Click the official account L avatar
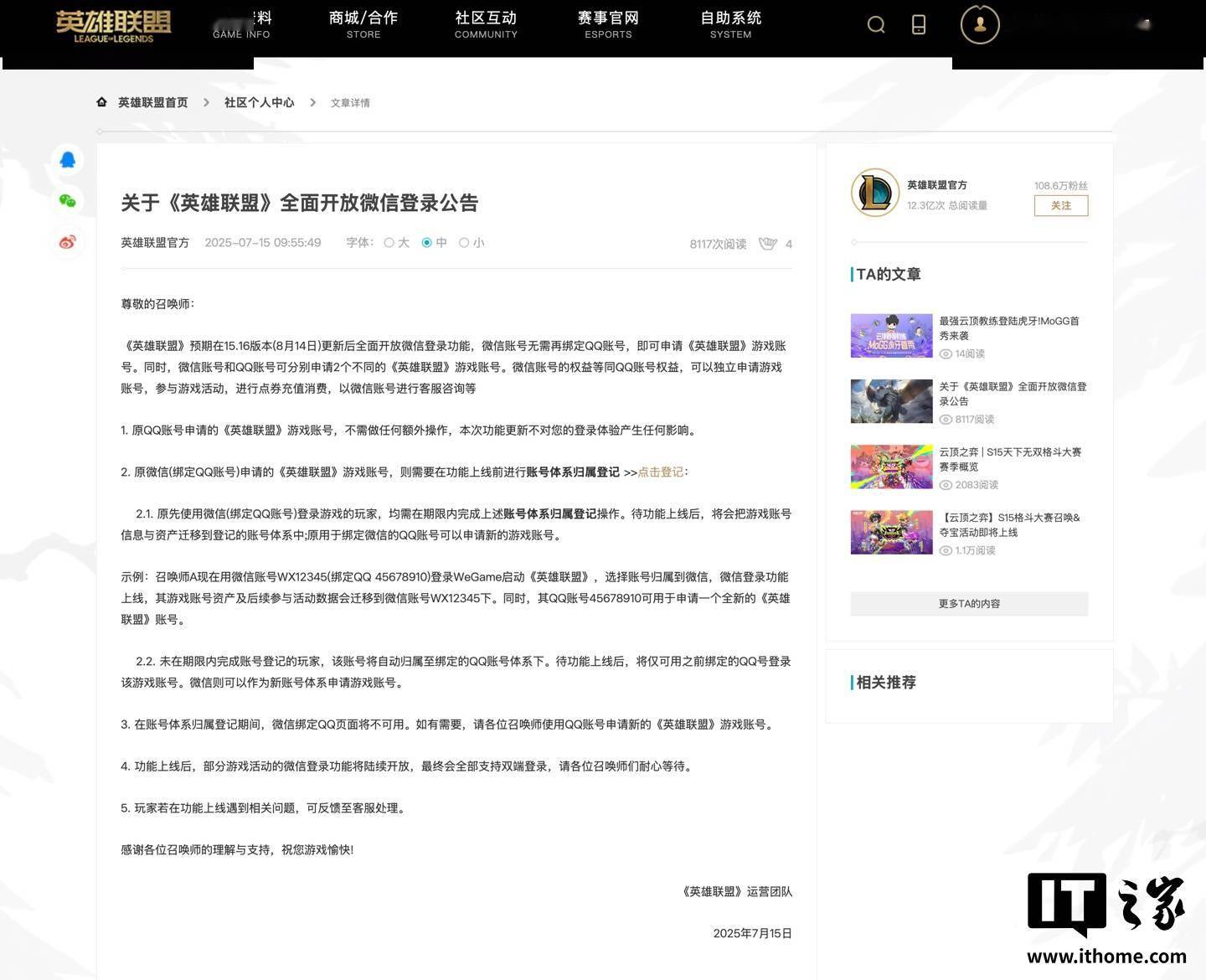1206x980 pixels. pyautogui.click(x=875, y=193)
